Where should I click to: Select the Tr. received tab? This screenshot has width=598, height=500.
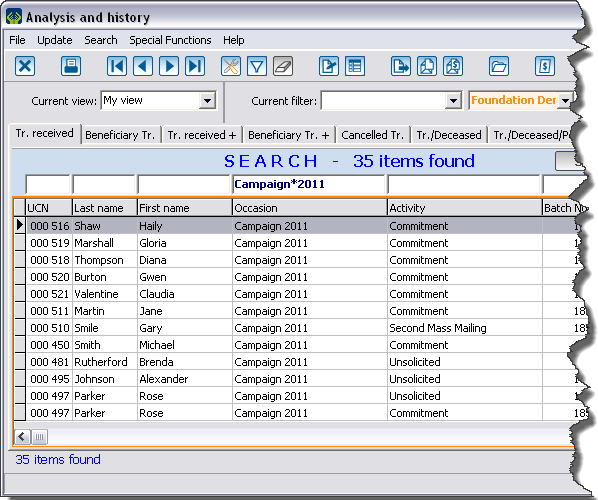45,133
